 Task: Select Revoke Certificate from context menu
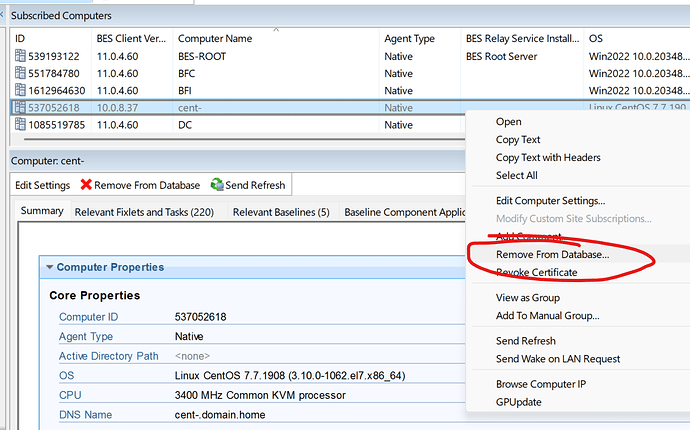coord(536,272)
